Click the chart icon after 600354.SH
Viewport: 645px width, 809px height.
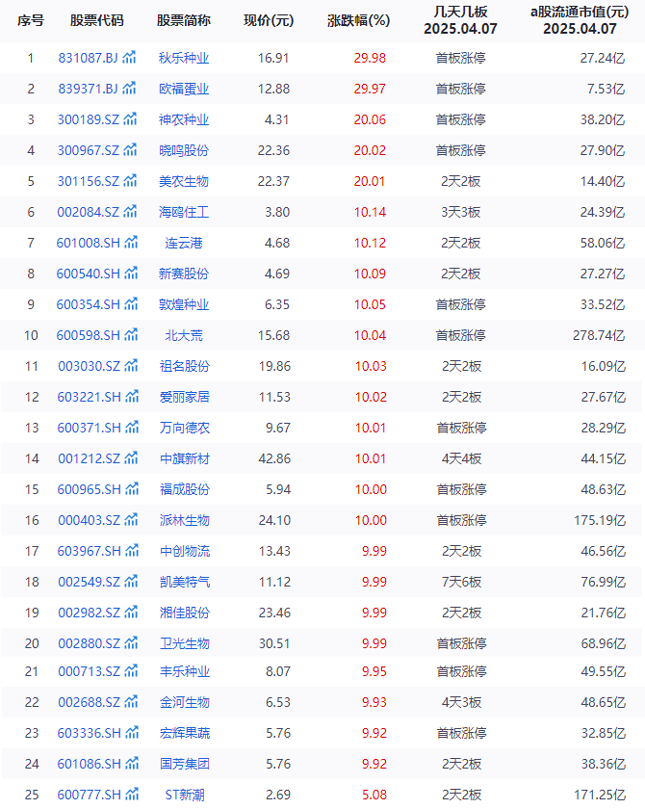click(132, 304)
